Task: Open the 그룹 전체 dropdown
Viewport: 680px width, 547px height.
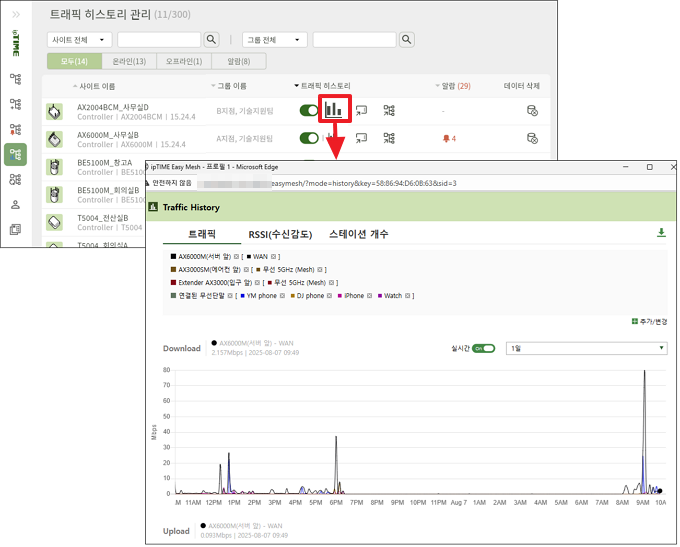Action: pyautogui.click(x=275, y=40)
